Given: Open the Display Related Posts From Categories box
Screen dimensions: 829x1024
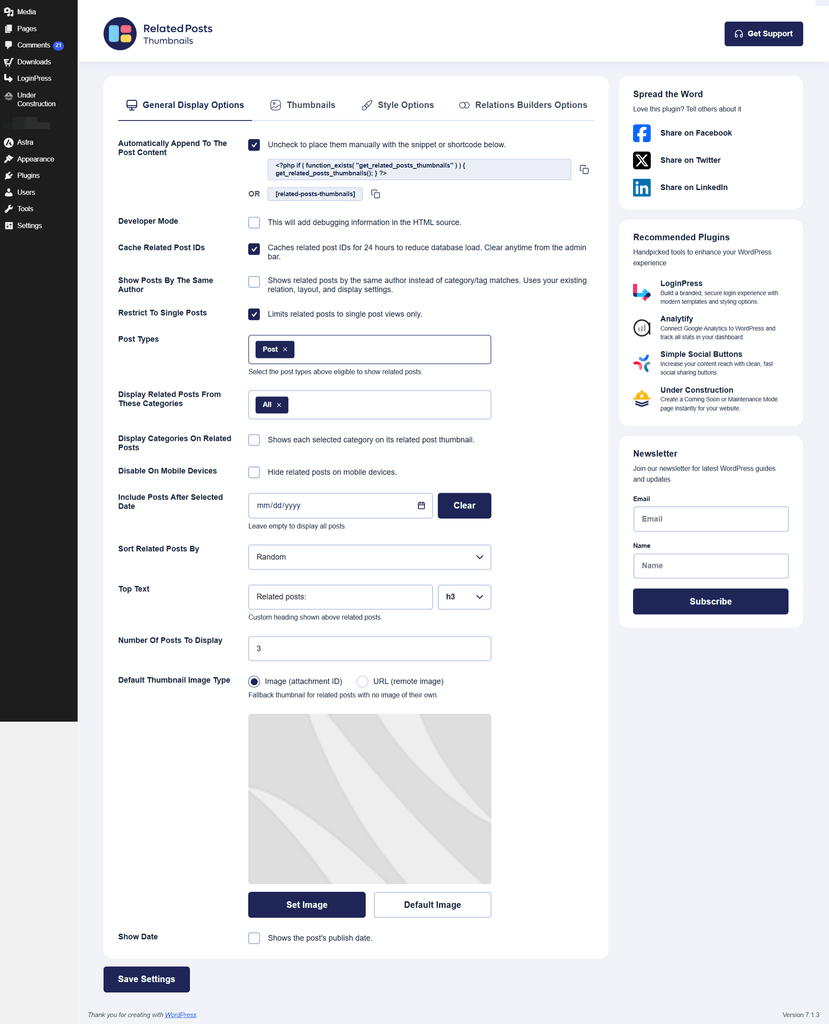Looking at the screenshot, I should pyautogui.click(x=370, y=405).
